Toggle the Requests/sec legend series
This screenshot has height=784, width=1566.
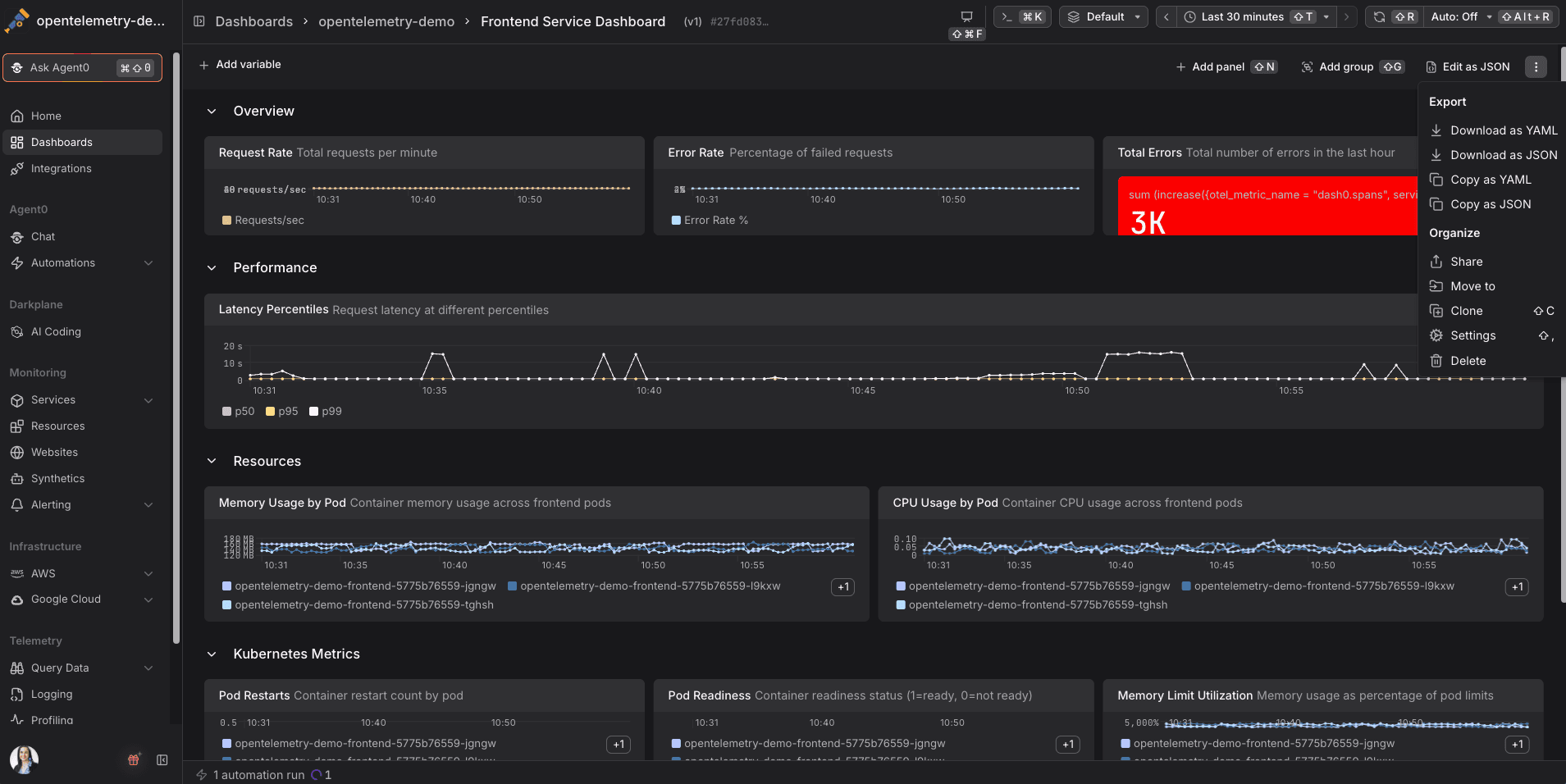click(263, 220)
